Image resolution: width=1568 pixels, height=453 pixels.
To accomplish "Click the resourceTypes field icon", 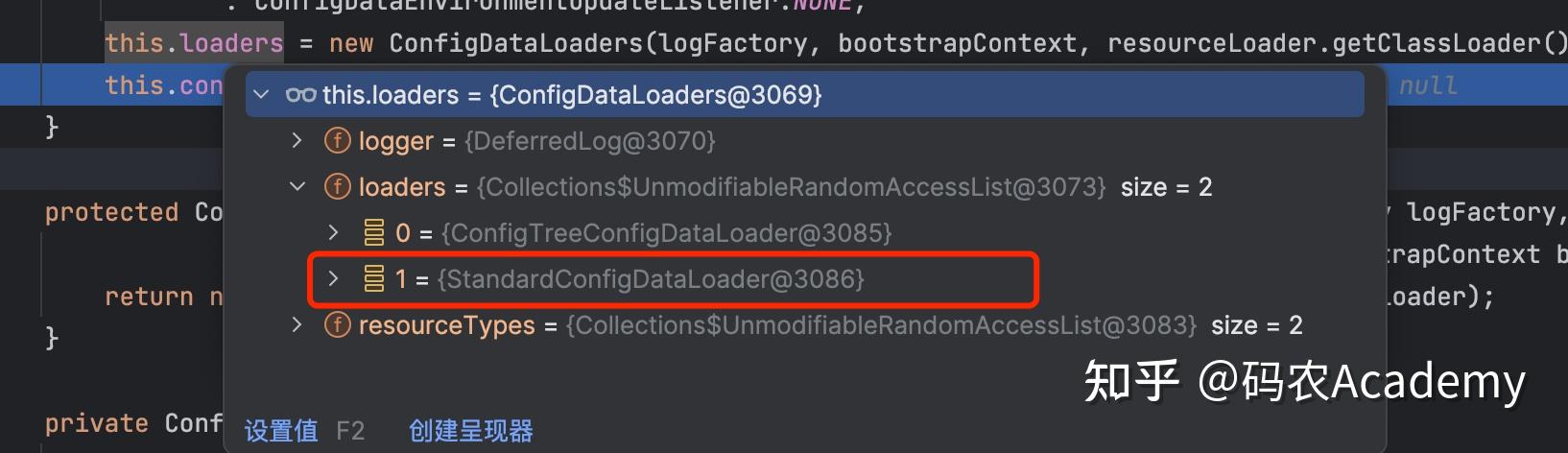I will (338, 325).
